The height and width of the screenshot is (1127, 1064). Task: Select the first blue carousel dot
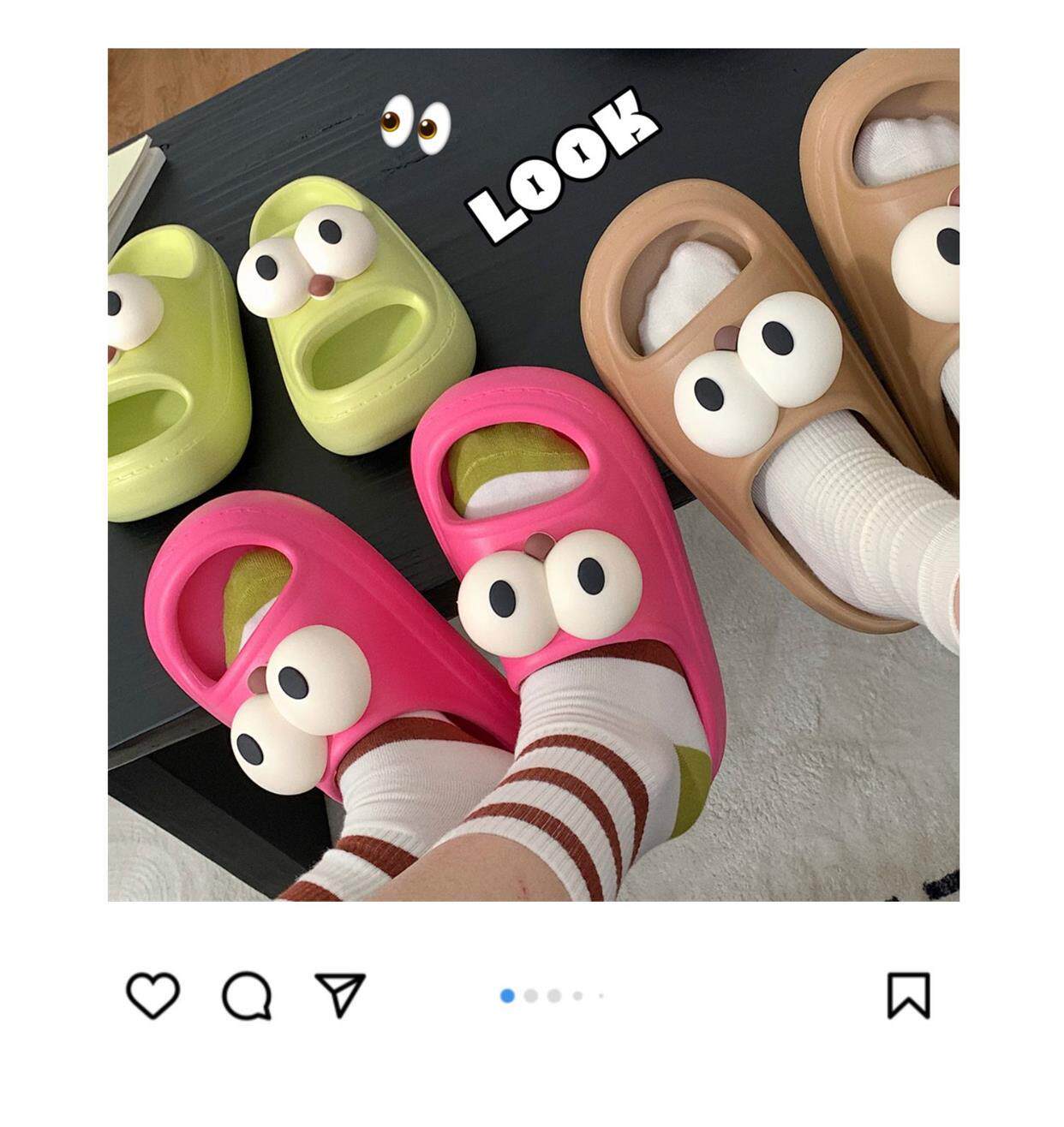[x=507, y=995]
